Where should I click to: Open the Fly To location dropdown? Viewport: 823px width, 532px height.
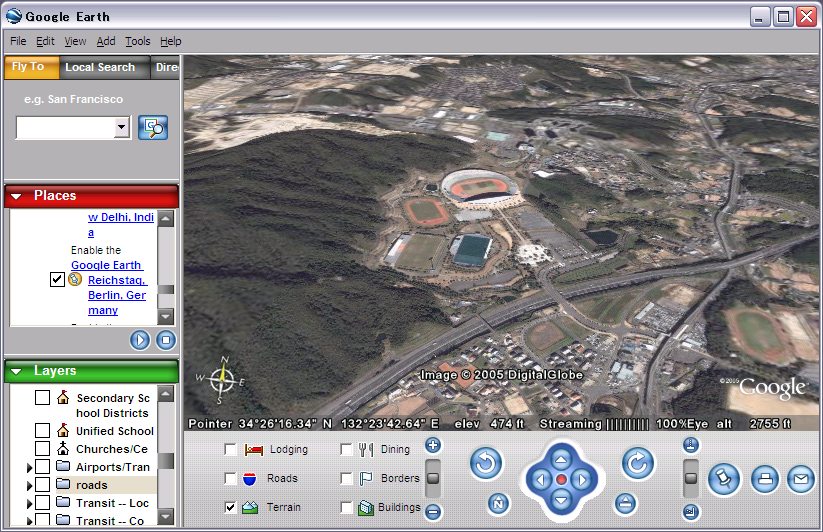122,127
